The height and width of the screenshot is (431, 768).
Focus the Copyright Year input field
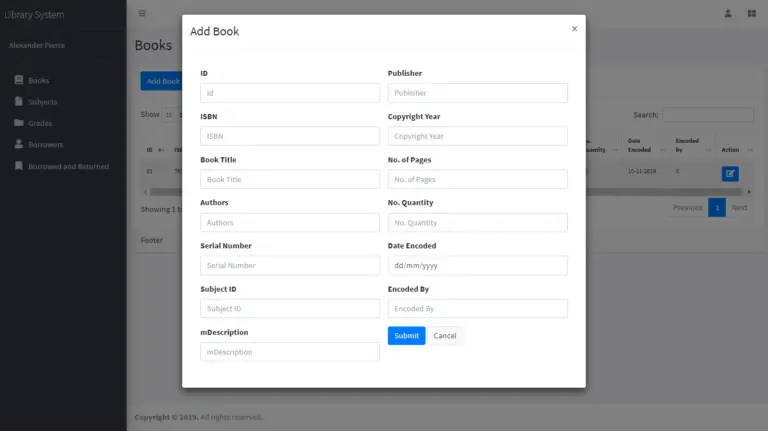point(478,136)
